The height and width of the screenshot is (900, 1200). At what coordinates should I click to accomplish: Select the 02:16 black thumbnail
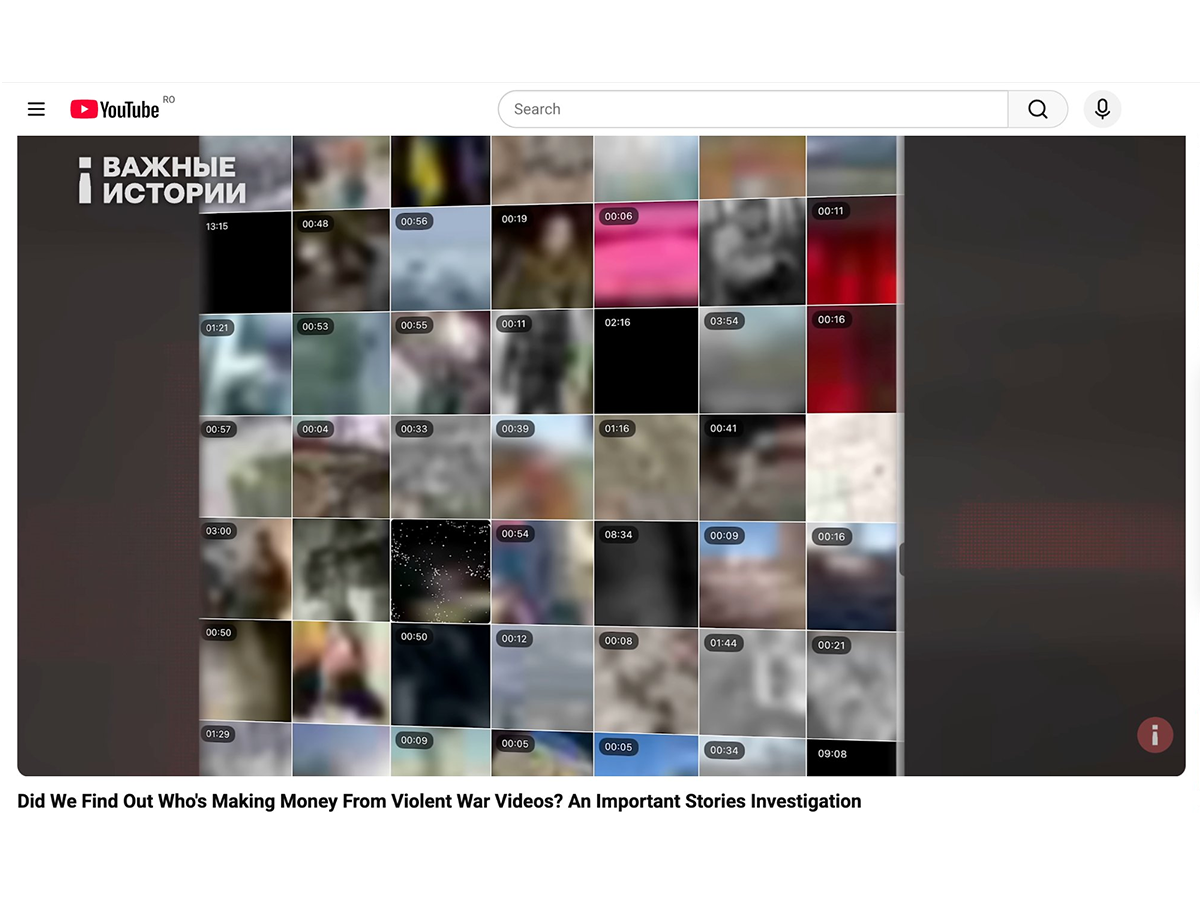click(x=645, y=360)
